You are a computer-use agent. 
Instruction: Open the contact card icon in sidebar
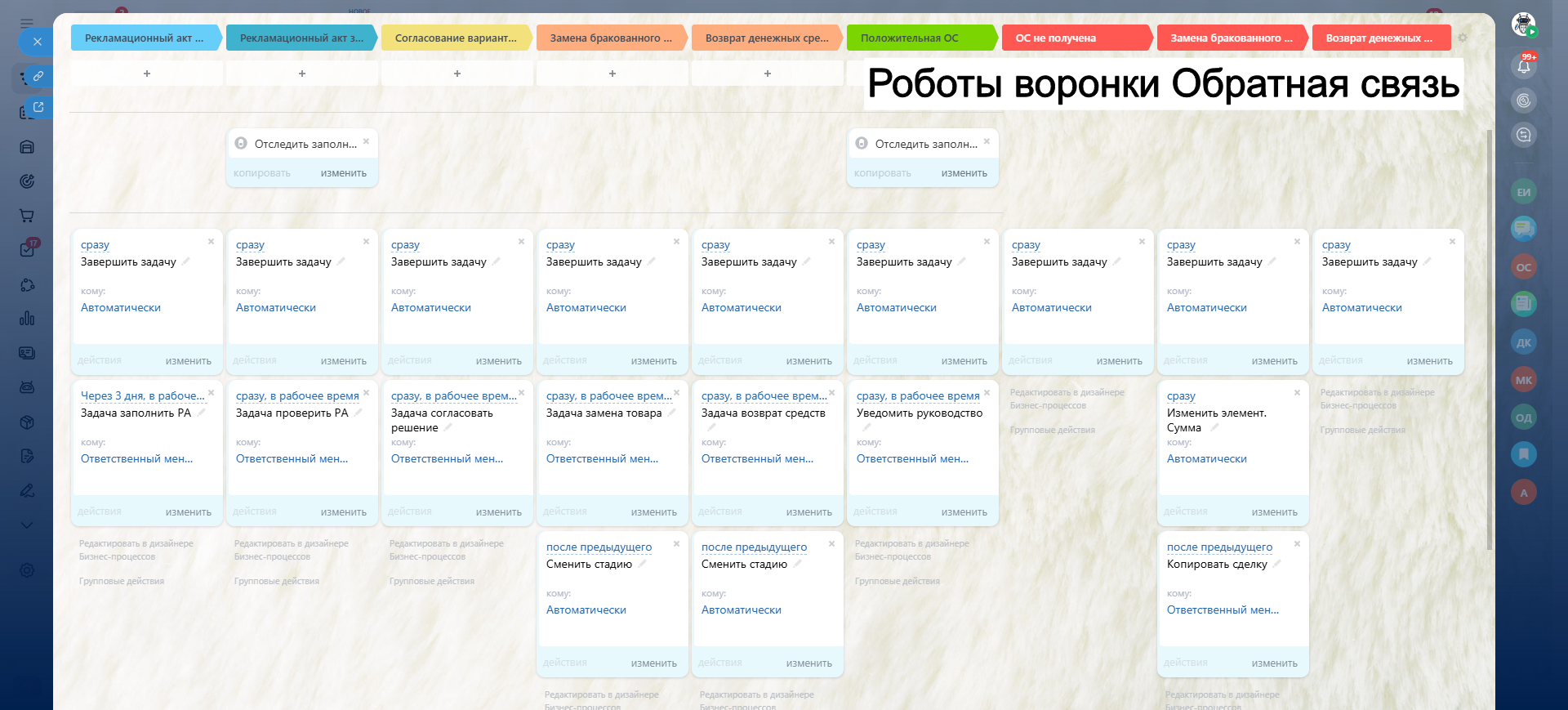click(27, 353)
